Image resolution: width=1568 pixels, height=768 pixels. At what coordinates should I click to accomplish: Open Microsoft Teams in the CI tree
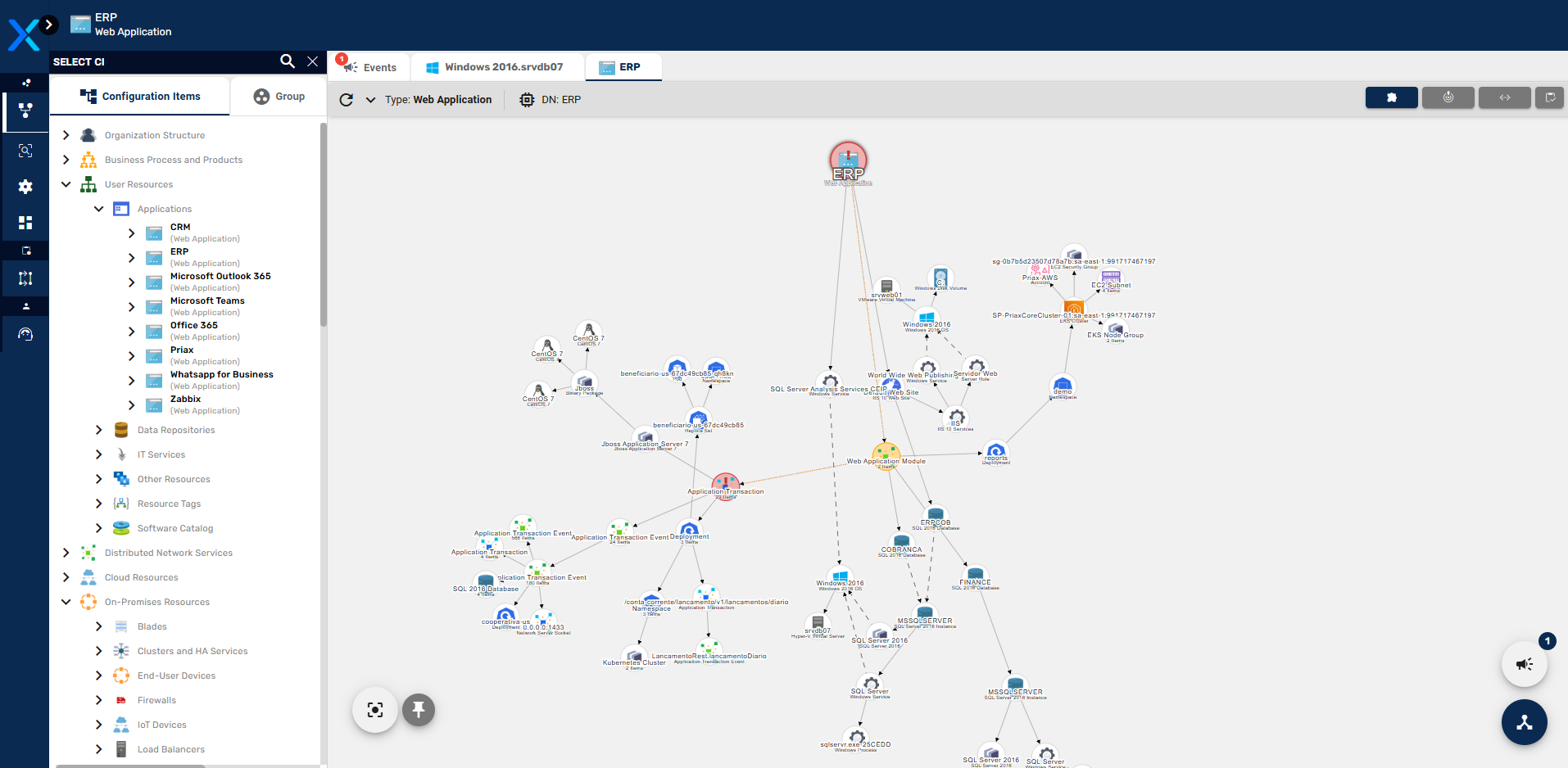coord(207,301)
